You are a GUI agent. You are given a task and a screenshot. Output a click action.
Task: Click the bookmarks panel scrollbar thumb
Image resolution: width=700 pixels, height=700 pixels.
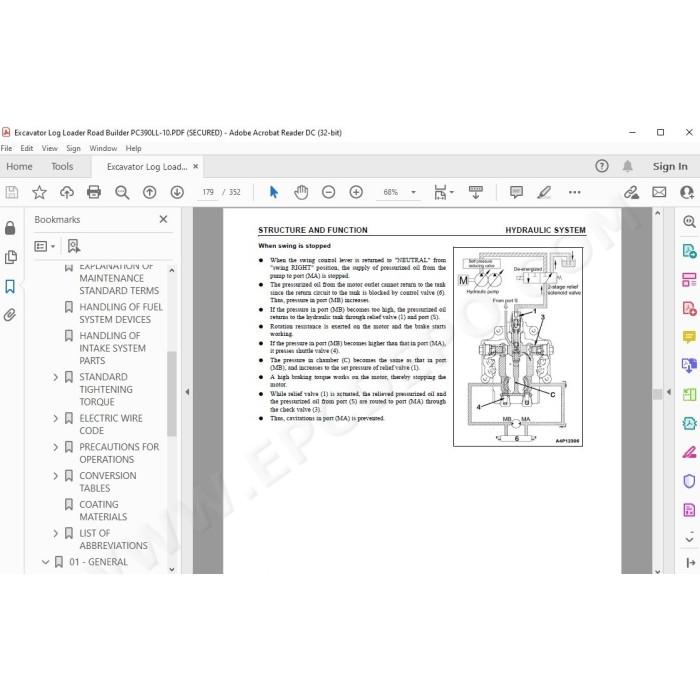pos(172,394)
